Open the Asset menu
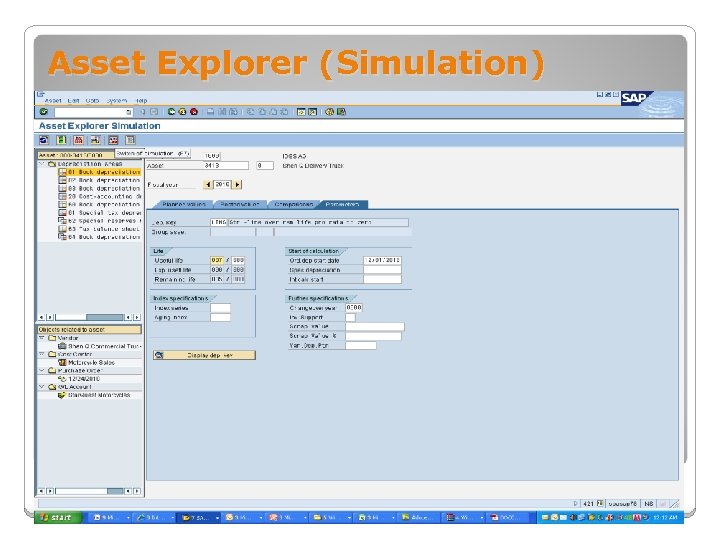The height and width of the screenshot is (540, 720). click(53, 101)
